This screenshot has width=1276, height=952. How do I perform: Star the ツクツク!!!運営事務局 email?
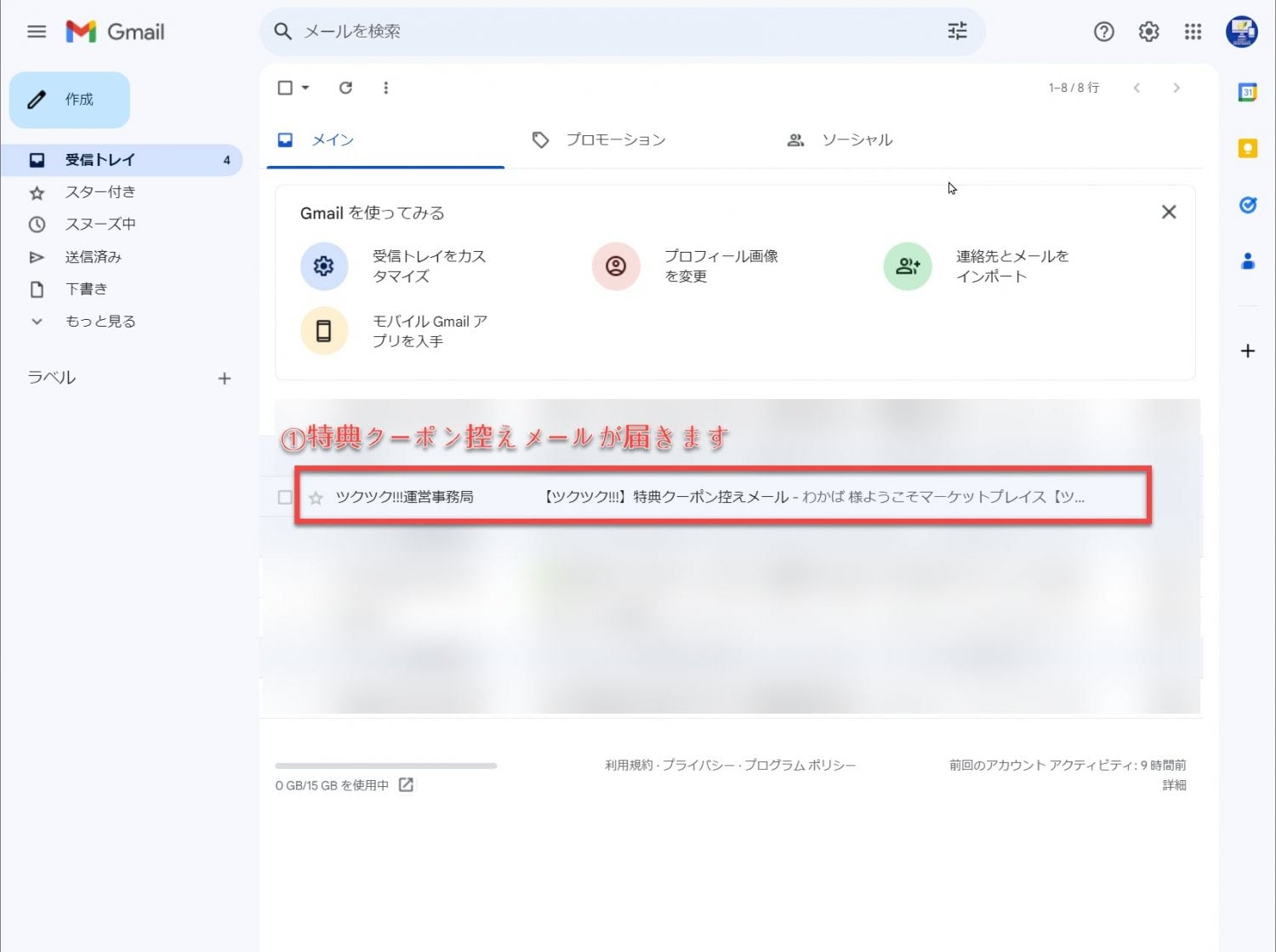(x=316, y=498)
